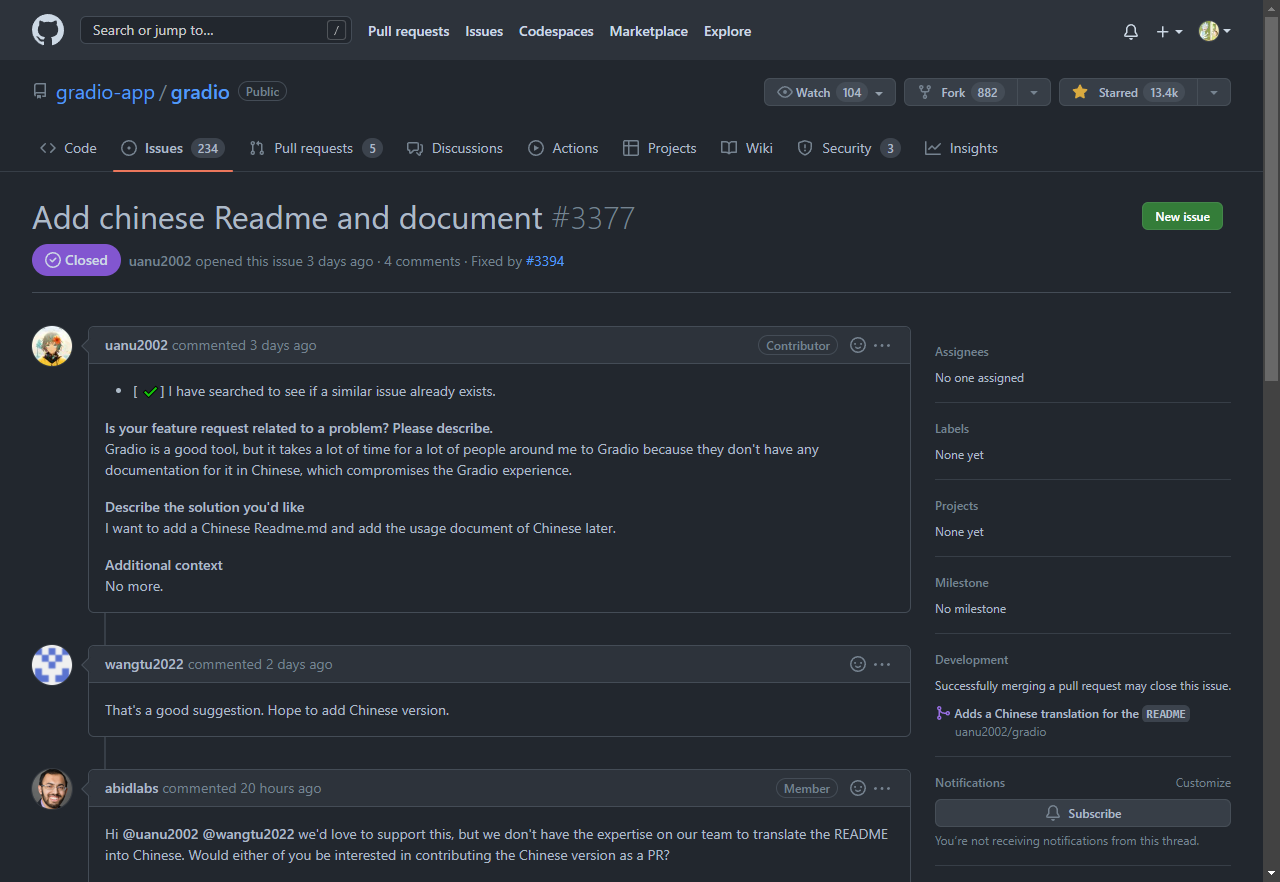Add reaction to abidlabs's comment
The width and height of the screenshot is (1280, 882).
[x=857, y=788]
